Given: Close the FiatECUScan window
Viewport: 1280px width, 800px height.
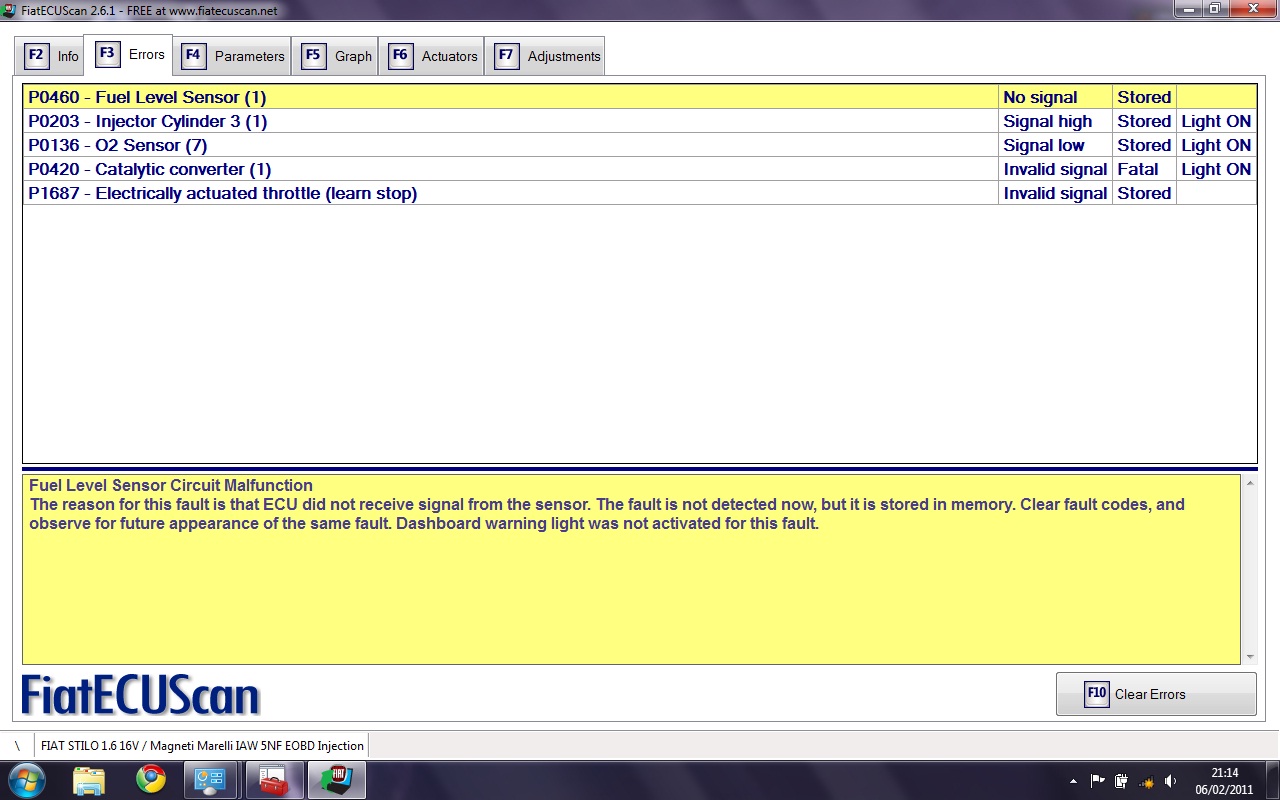Looking at the screenshot, I should point(1252,9).
